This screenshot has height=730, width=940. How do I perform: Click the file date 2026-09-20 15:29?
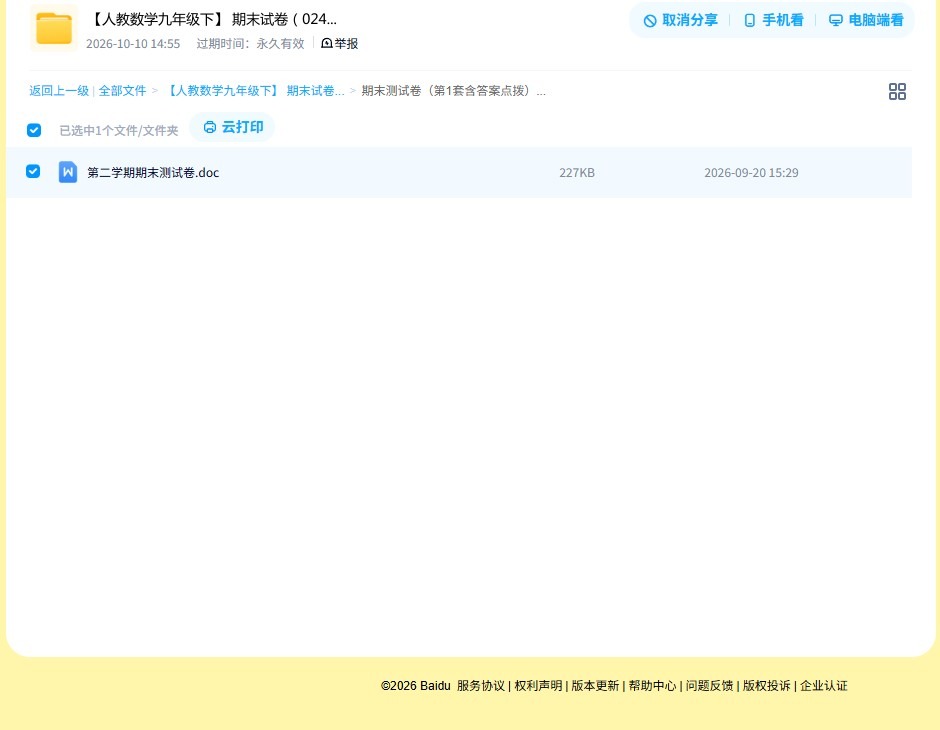click(x=751, y=173)
